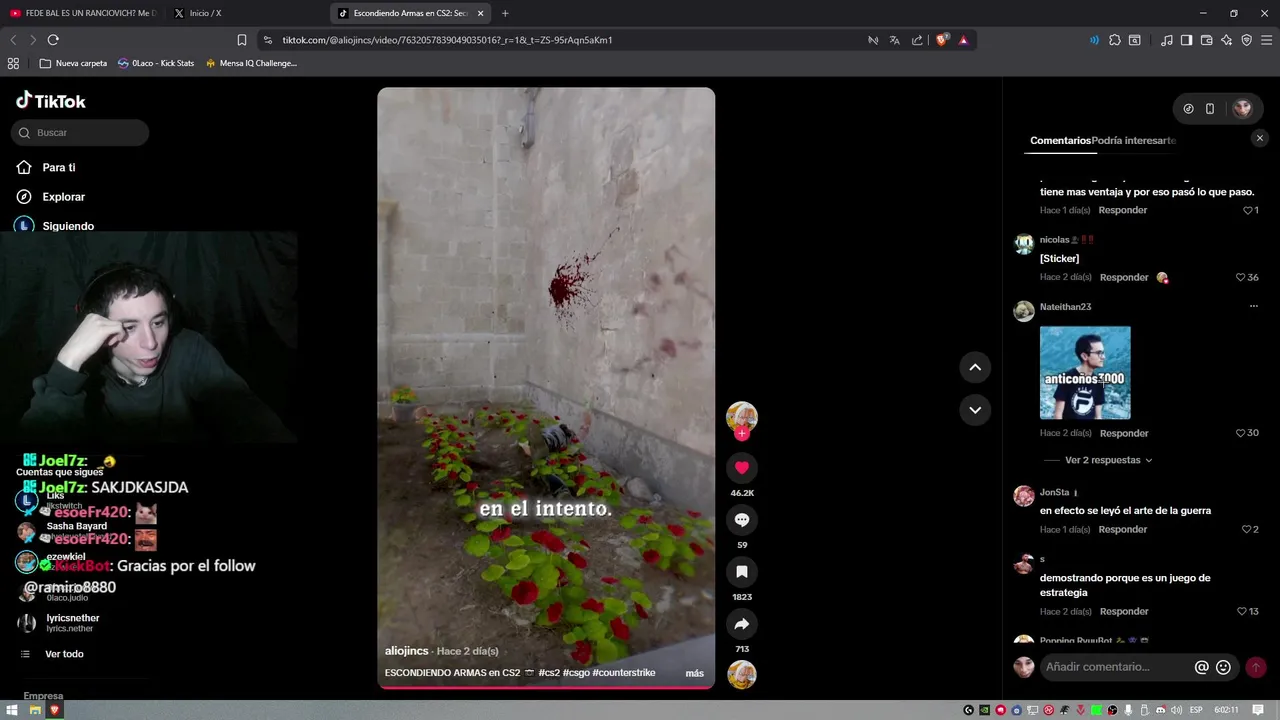Open anticonos 3000 image in comment
This screenshot has width=1280, height=720.
pos(1085,372)
